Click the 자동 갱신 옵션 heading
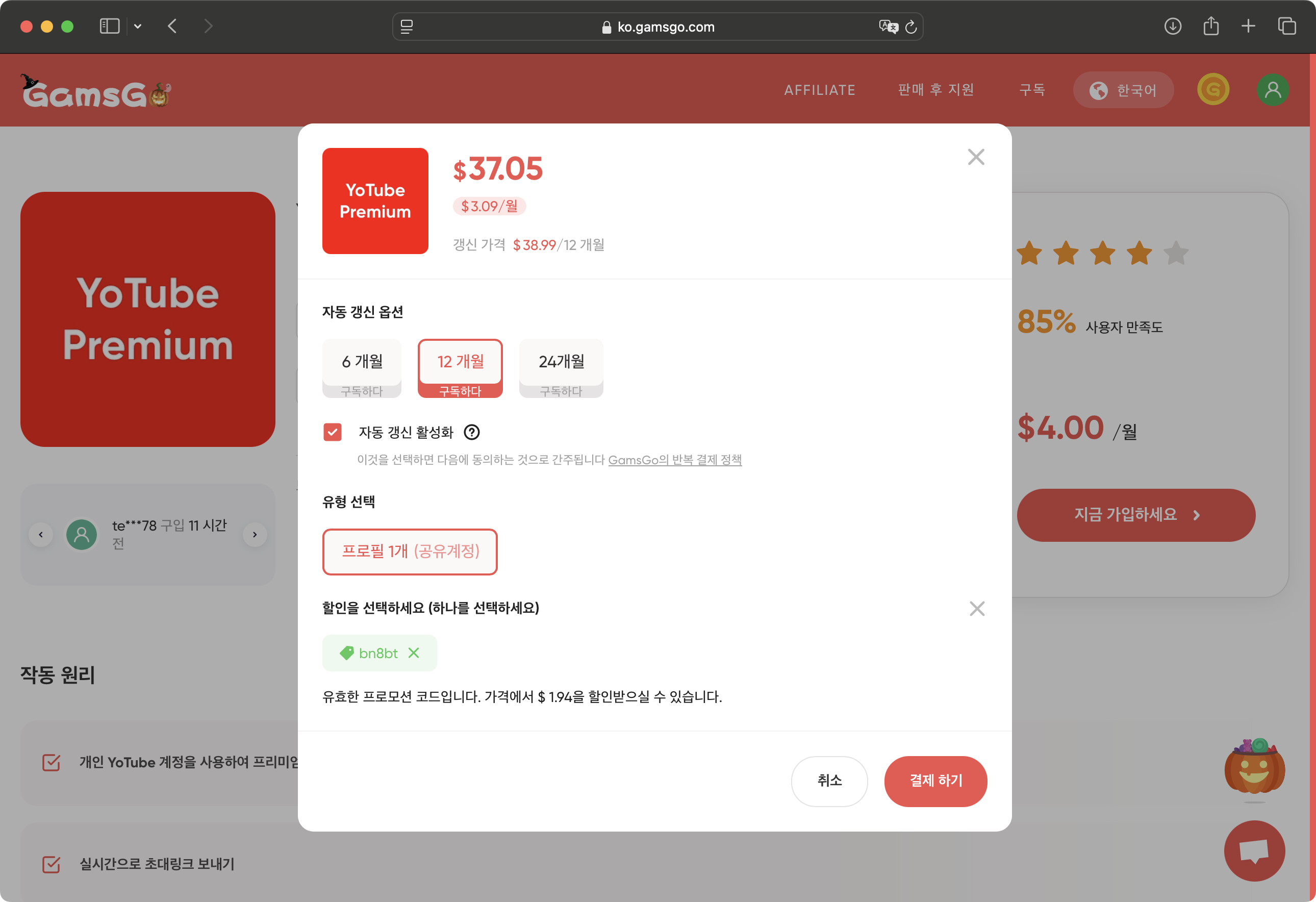This screenshot has height=902, width=1316. (362, 312)
